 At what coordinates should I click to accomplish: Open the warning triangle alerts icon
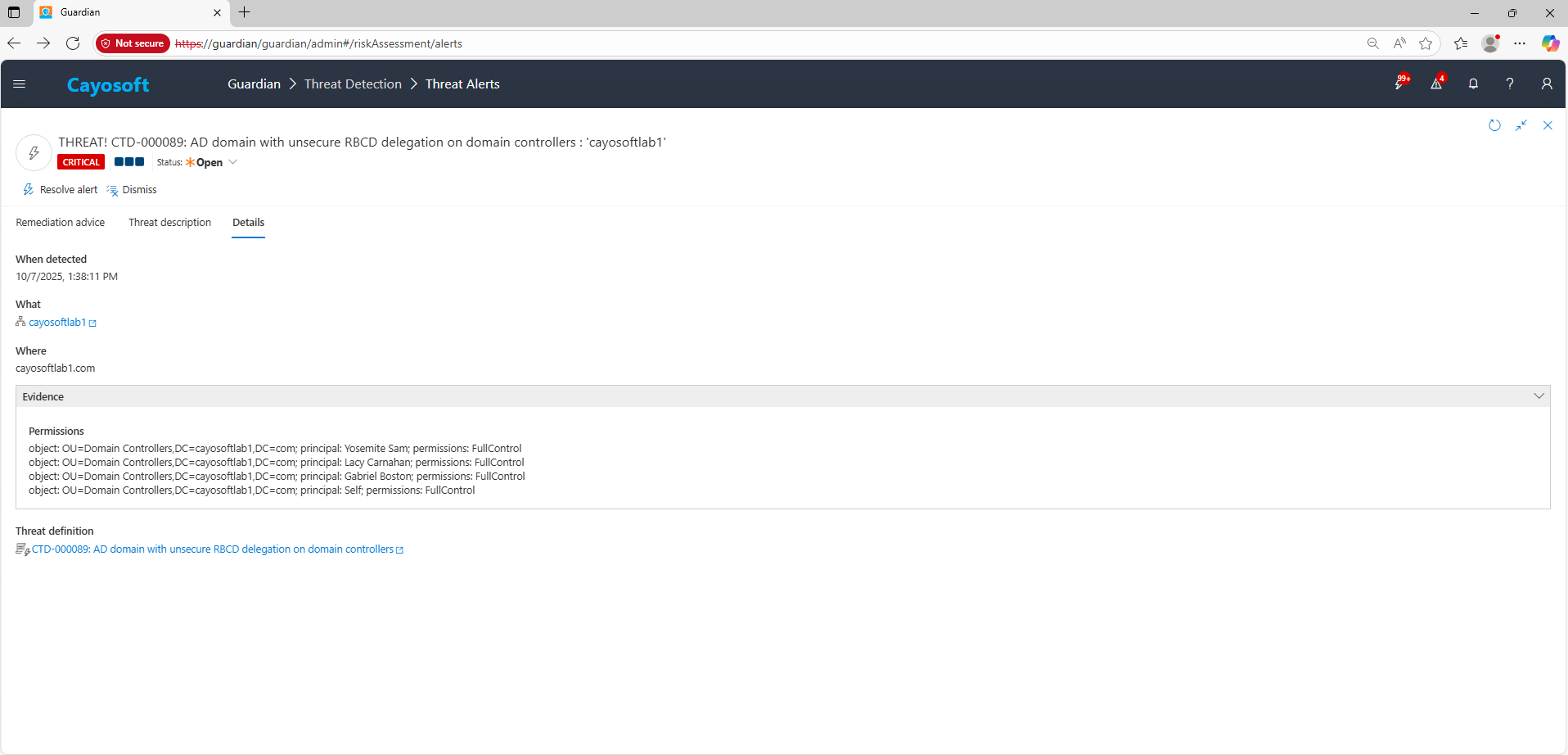coord(1436,84)
